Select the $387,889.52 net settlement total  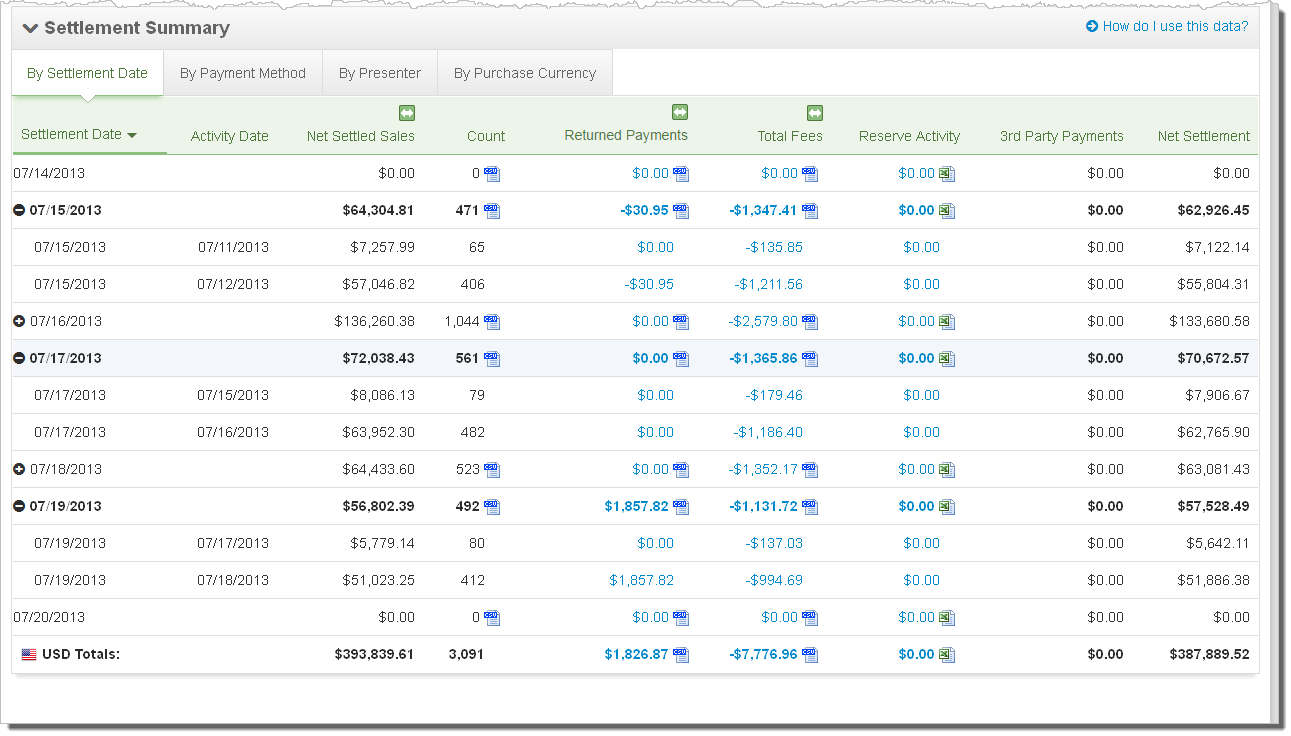click(x=1209, y=655)
